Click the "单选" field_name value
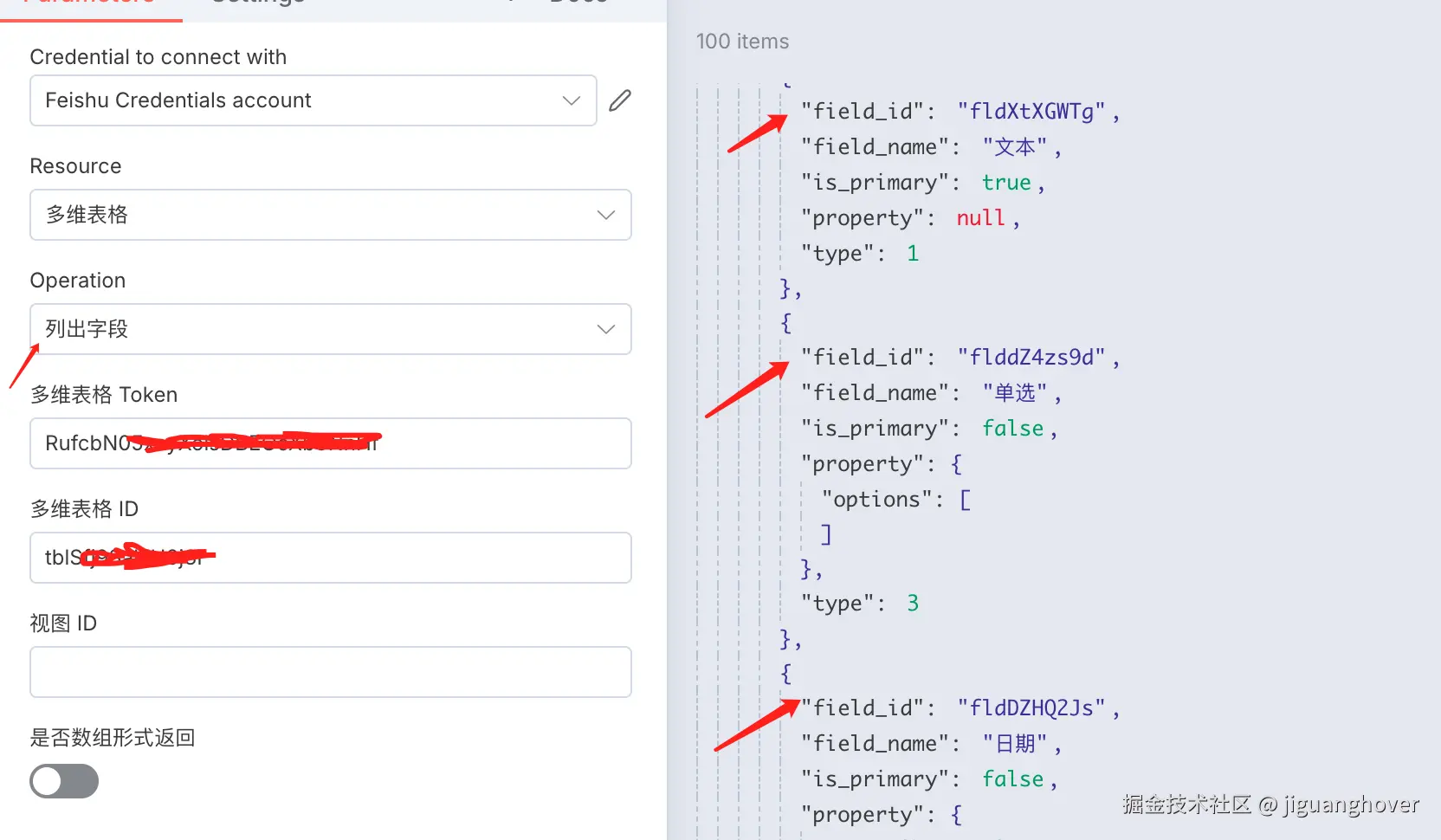This screenshot has width=1441, height=840. pos(1014,393)
